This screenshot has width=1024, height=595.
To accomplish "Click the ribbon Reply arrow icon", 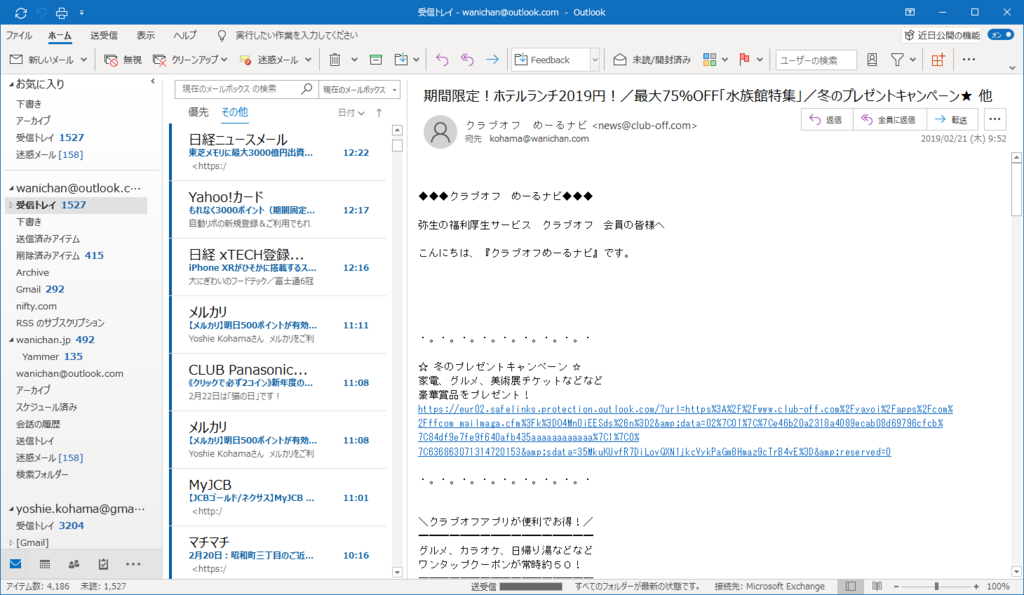I will (442, 59).
